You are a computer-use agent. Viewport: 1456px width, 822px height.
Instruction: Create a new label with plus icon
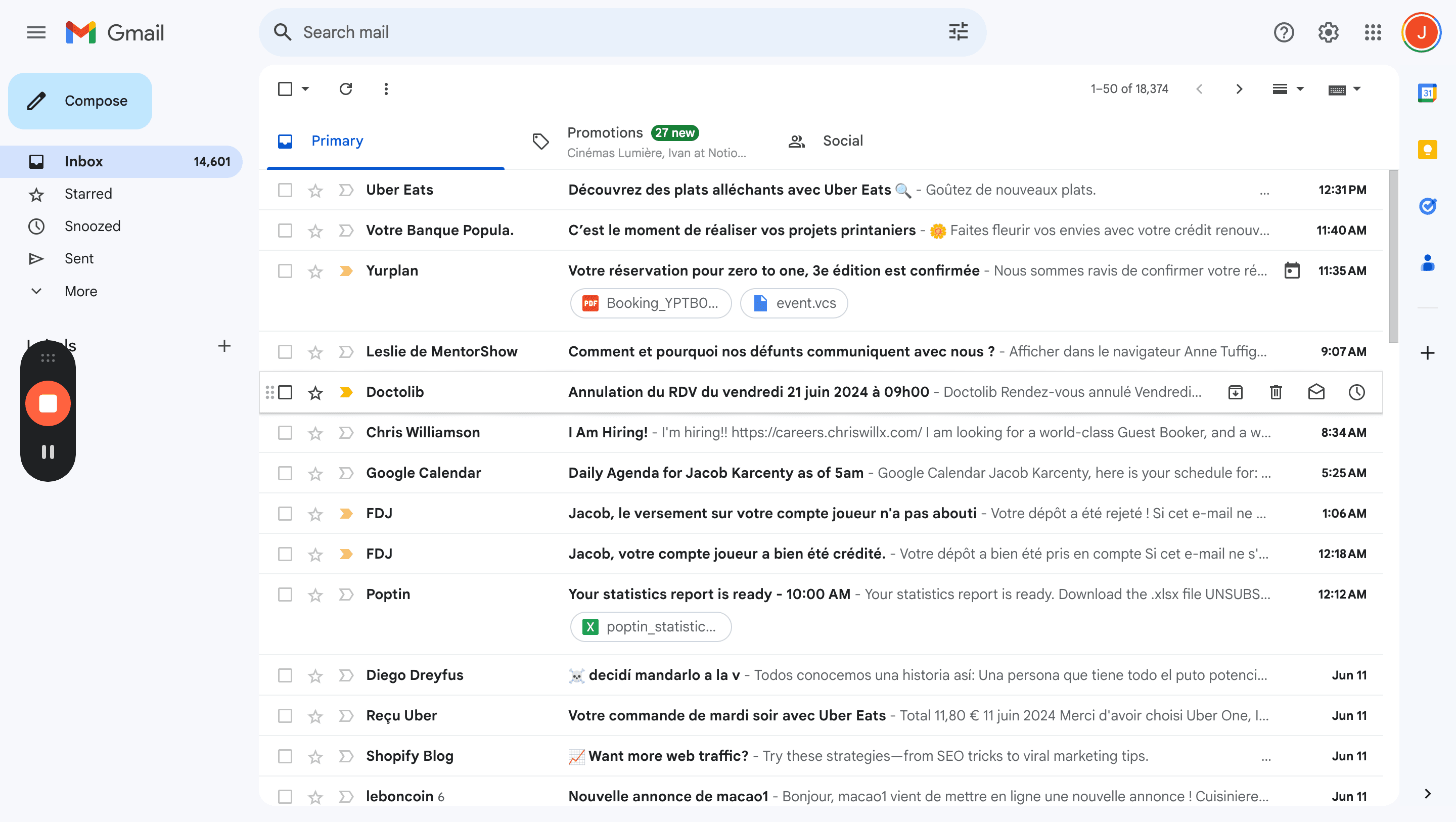224,345
